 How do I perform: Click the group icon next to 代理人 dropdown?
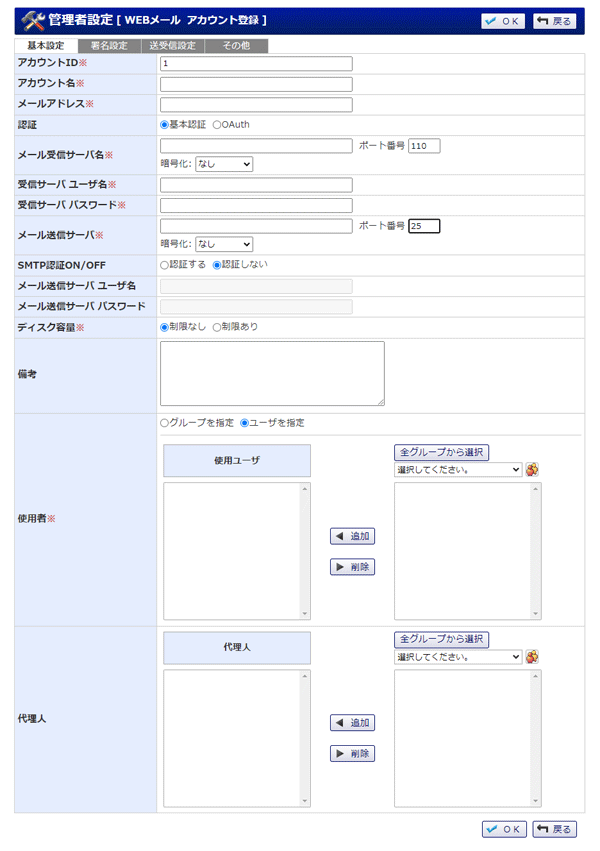[x=532, y=657]
